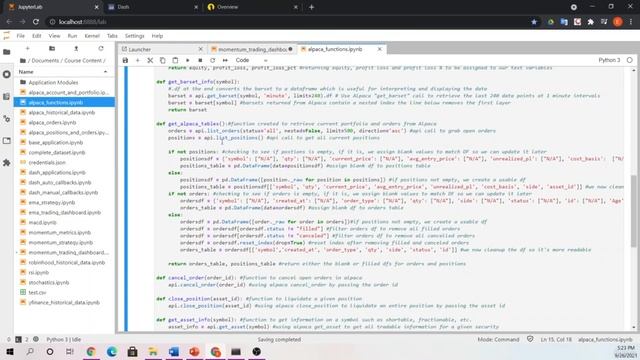Refresh the file list
Image resolution: width=640 pixels, height=360 pixels.
[101, 49]
